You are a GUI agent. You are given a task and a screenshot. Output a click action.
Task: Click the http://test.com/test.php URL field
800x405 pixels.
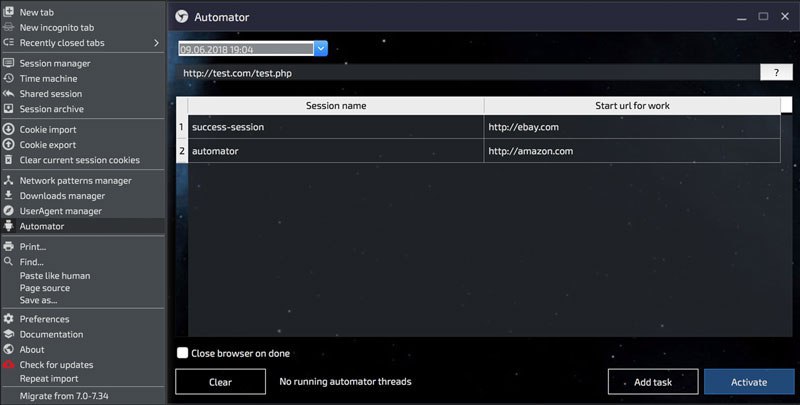468,73
